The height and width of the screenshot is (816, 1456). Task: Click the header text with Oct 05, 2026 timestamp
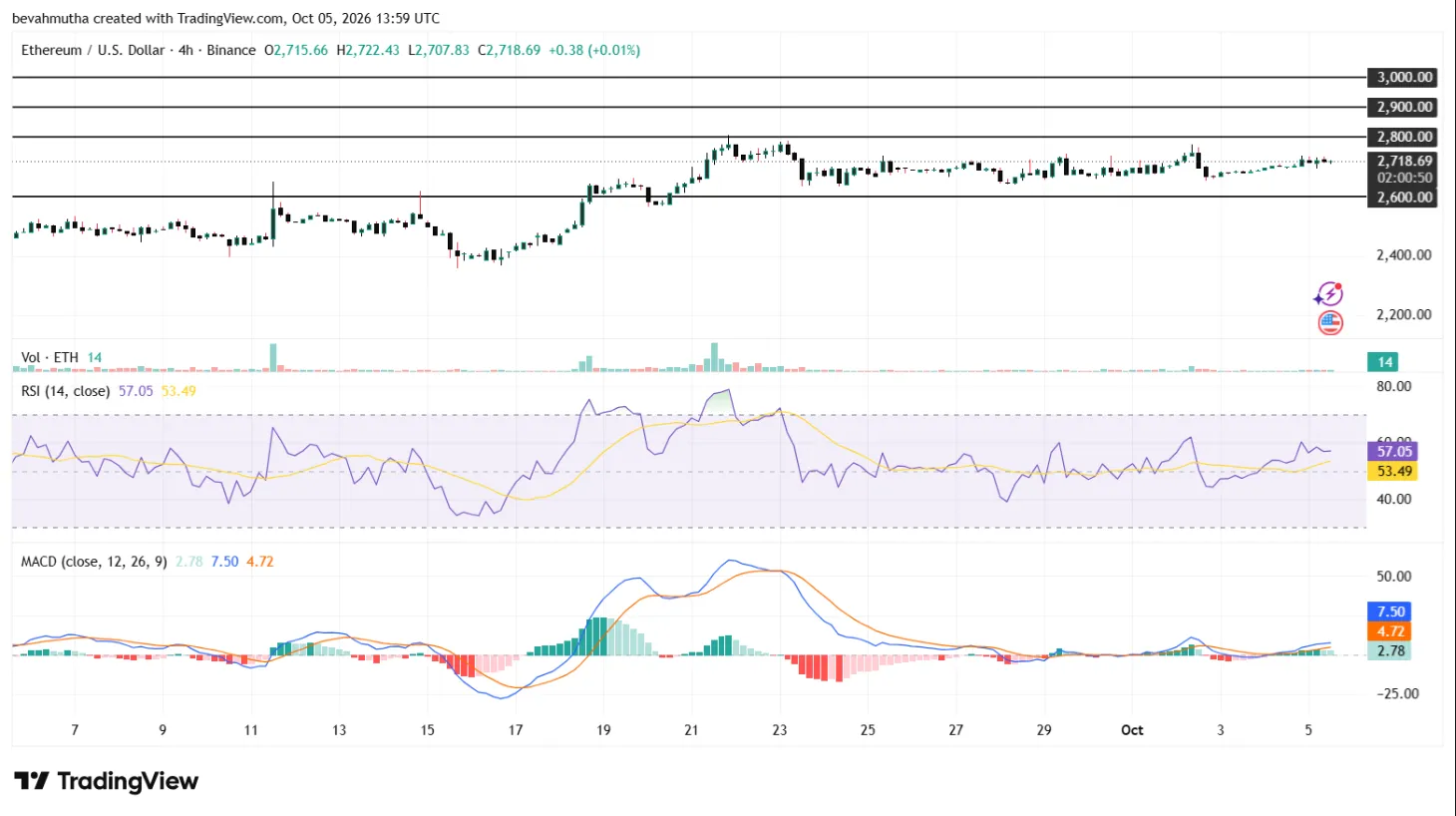click(x=225, y=18)
